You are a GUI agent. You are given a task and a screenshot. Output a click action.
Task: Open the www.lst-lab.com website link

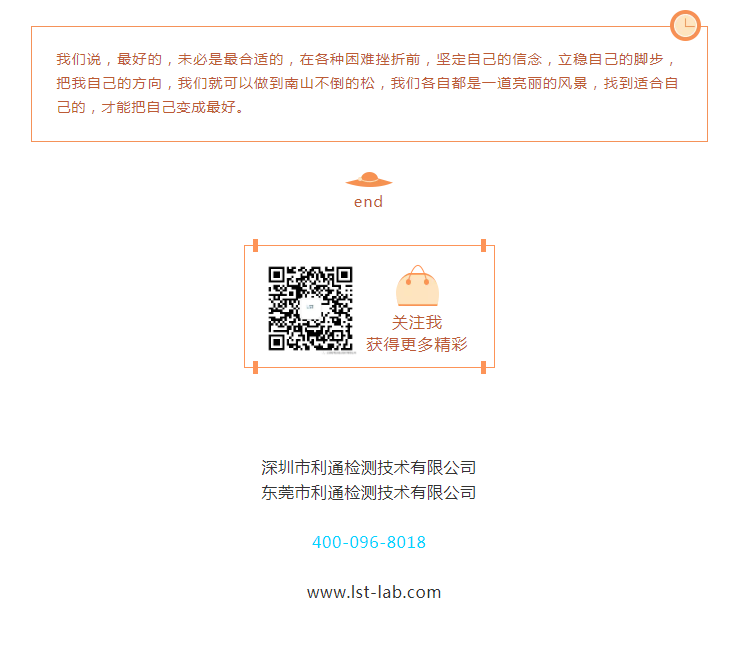click(374, 592)
